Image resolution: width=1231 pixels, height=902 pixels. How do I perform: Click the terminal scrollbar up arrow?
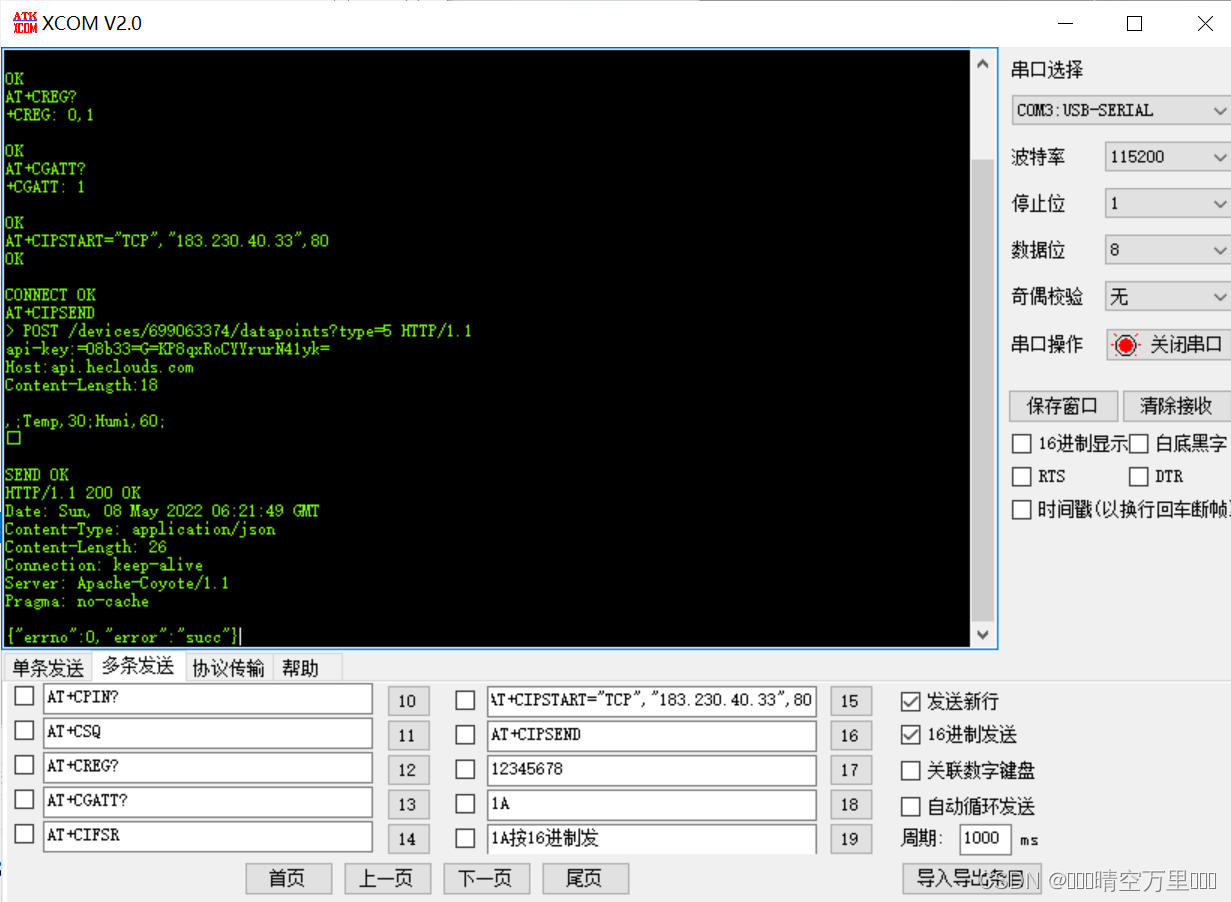point(983,63)
